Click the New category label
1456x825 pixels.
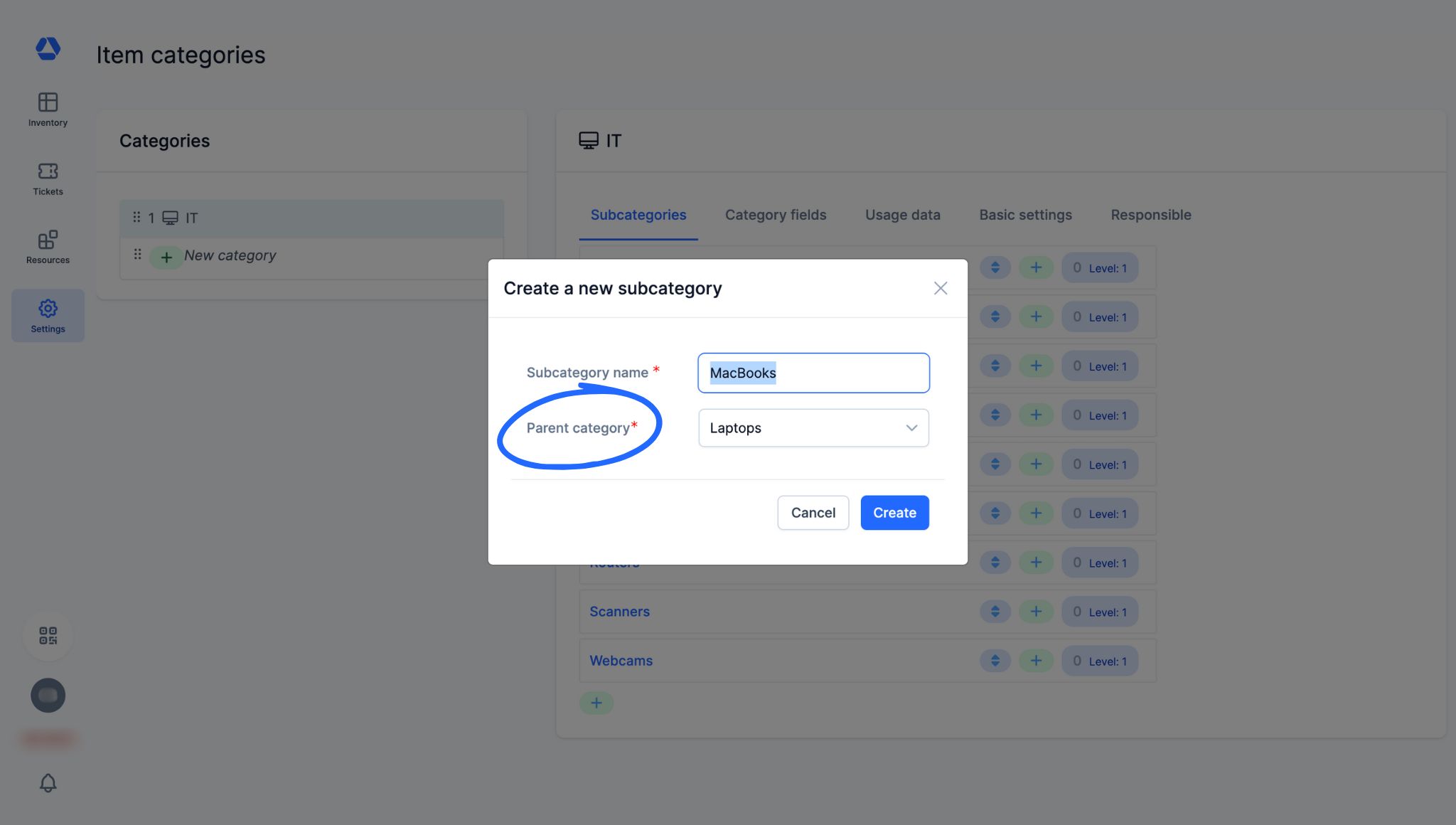click(230, 255)
